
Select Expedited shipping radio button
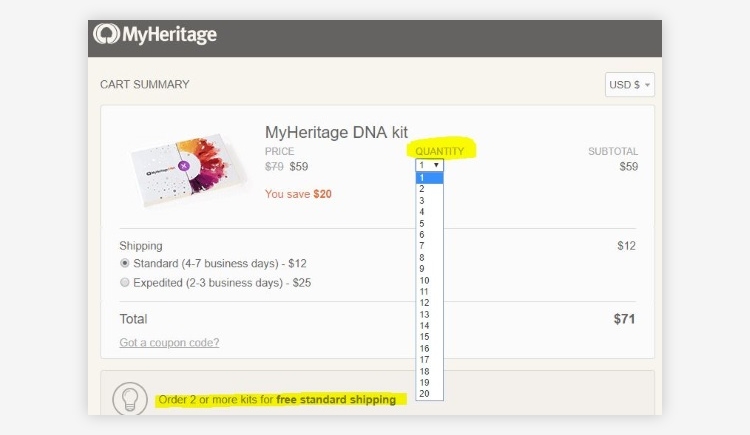click(x=125, y=282)
